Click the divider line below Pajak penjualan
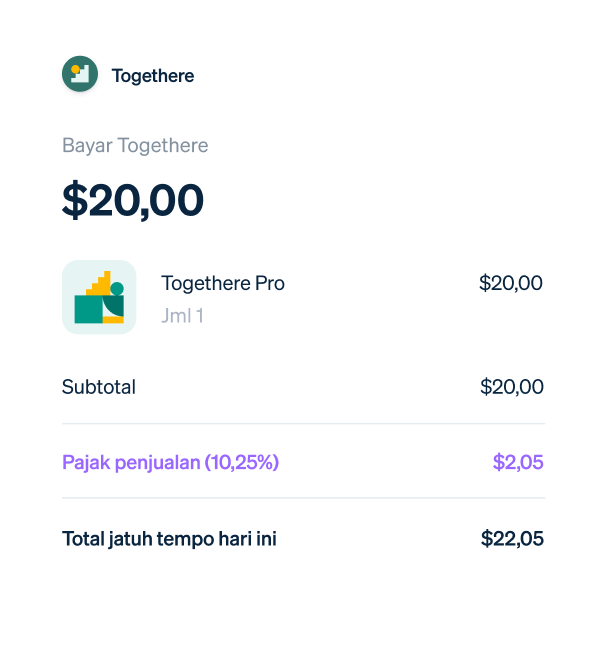The height and width of the screenshot is (666, 608). 303,498
